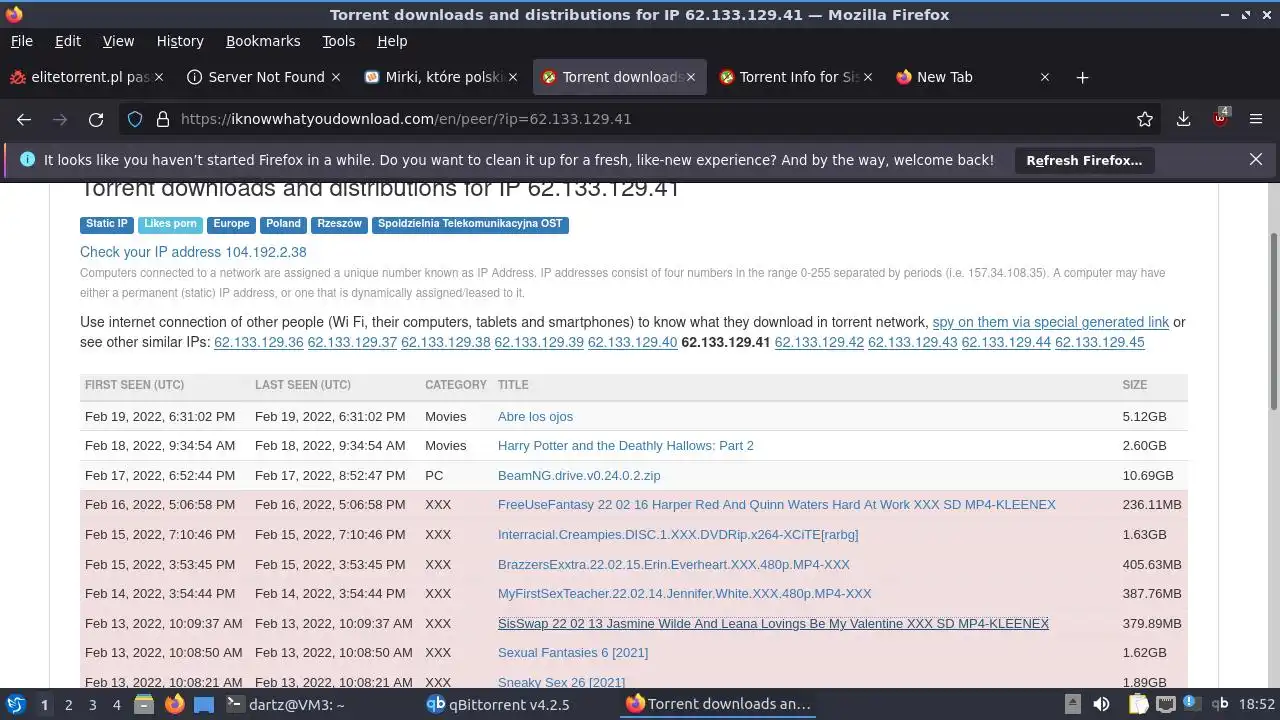Open the Tools menu
The width and height of the screenshot is (1280, 720).
[x=339, y=41]
